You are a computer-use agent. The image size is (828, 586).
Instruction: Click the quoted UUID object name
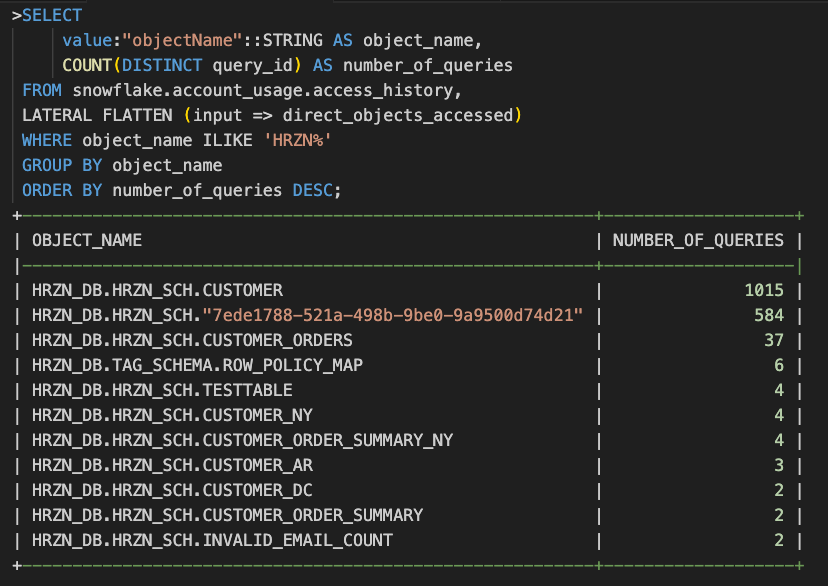click(392, 315)
